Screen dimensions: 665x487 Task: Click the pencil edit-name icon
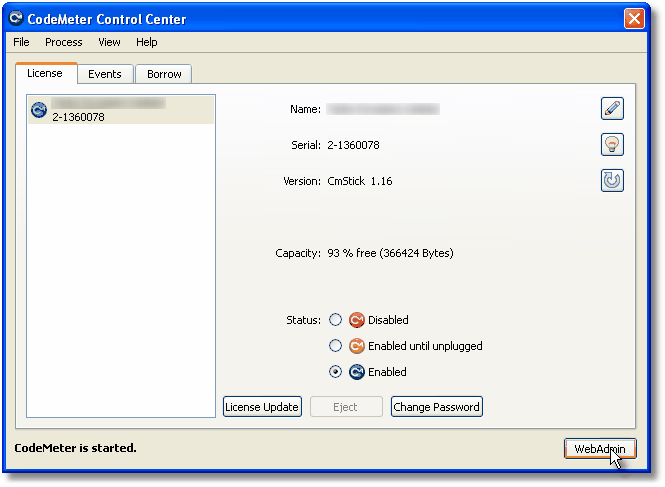click(612, 109)
